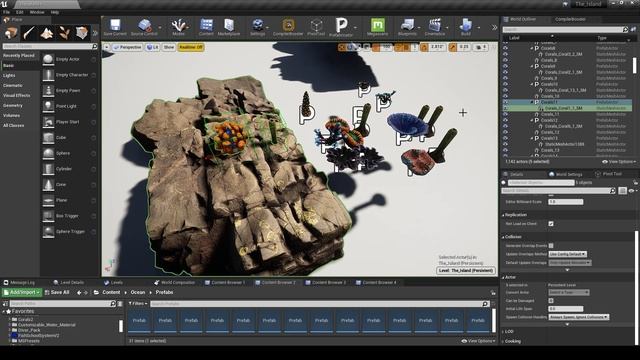The image size is (640, 360).
Task: Toggle the Can be Damaged checkbox
Action: (x=551, y=300)
